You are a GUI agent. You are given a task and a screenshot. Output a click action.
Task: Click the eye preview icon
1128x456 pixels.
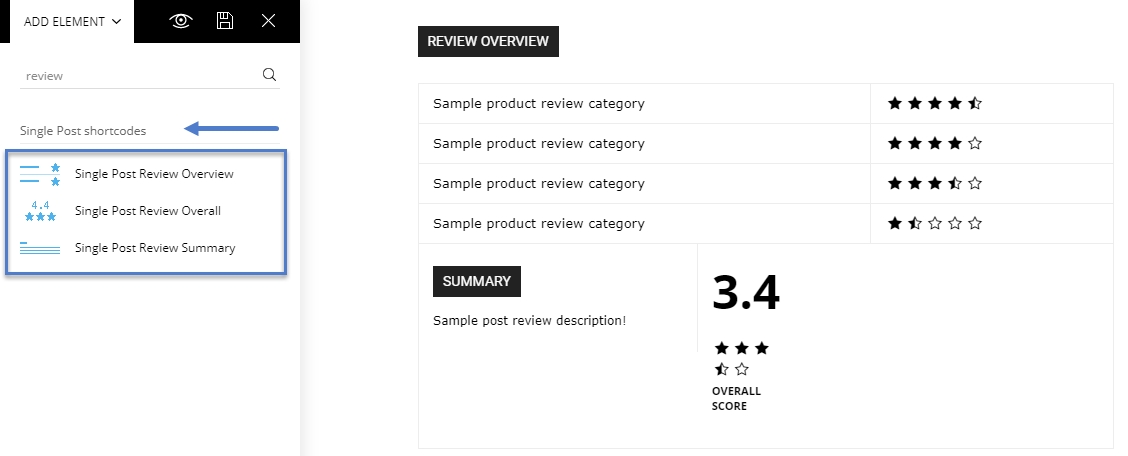(x=181, y=21)
